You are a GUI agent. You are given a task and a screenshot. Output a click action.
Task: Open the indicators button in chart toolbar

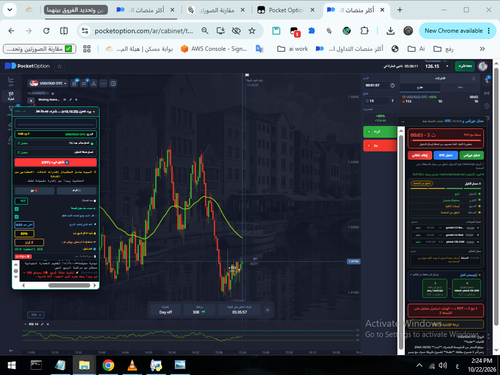pyautogui.click(x=84, y=83)
